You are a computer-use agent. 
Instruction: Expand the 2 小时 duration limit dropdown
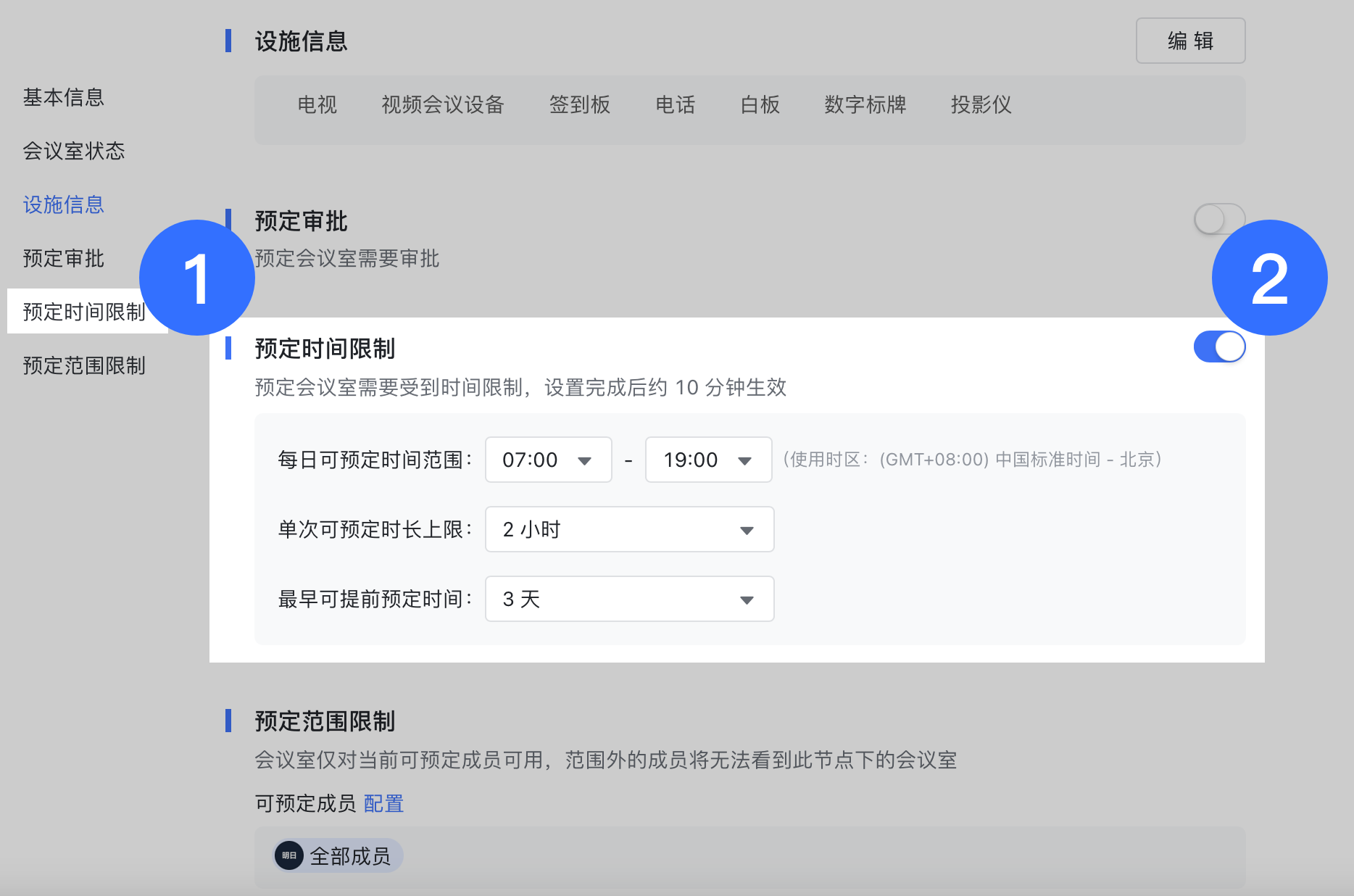pyautogui.click(x=628, y=530)
